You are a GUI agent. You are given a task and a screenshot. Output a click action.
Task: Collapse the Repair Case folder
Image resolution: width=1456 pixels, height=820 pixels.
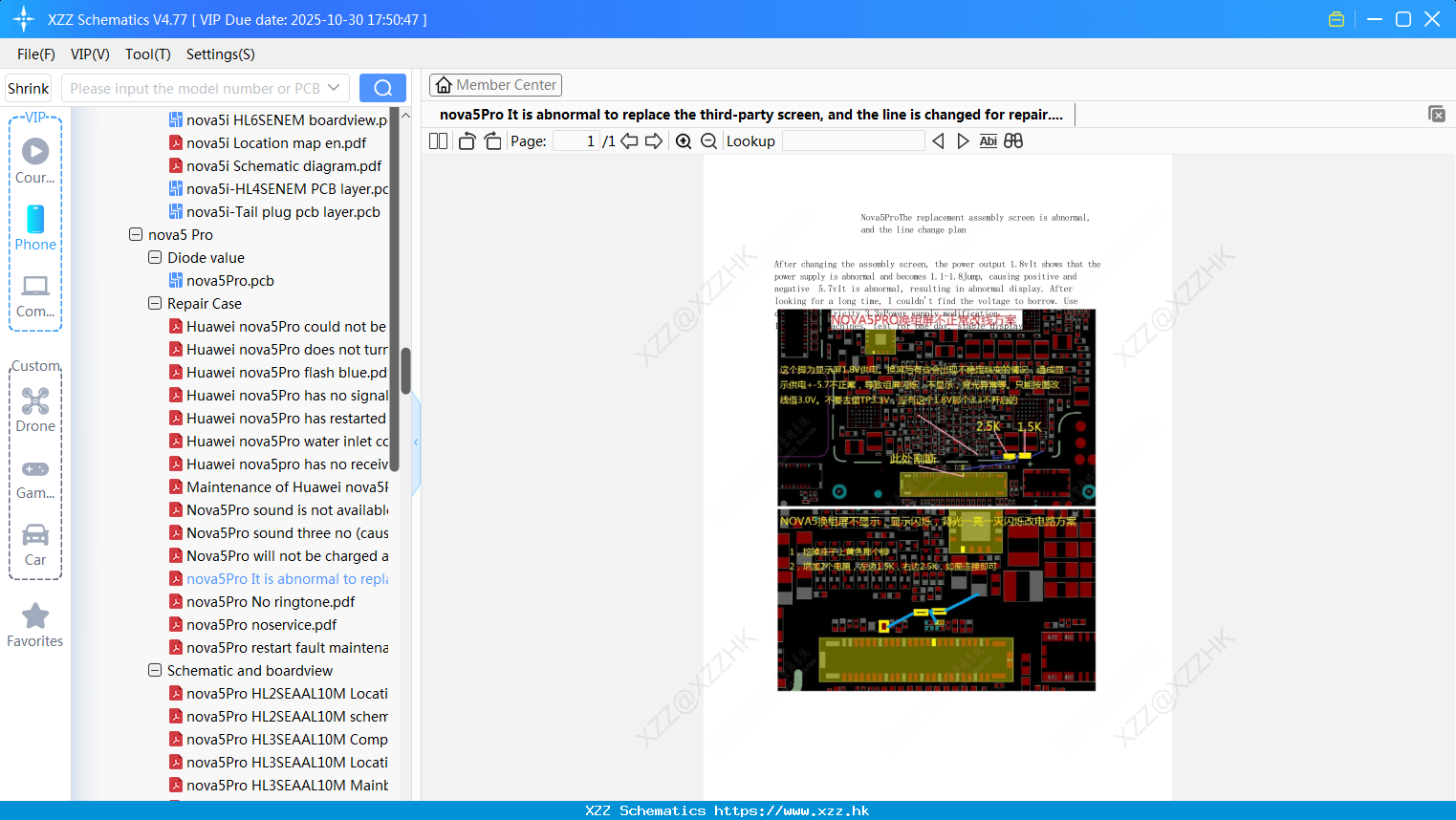coord(155,303)
